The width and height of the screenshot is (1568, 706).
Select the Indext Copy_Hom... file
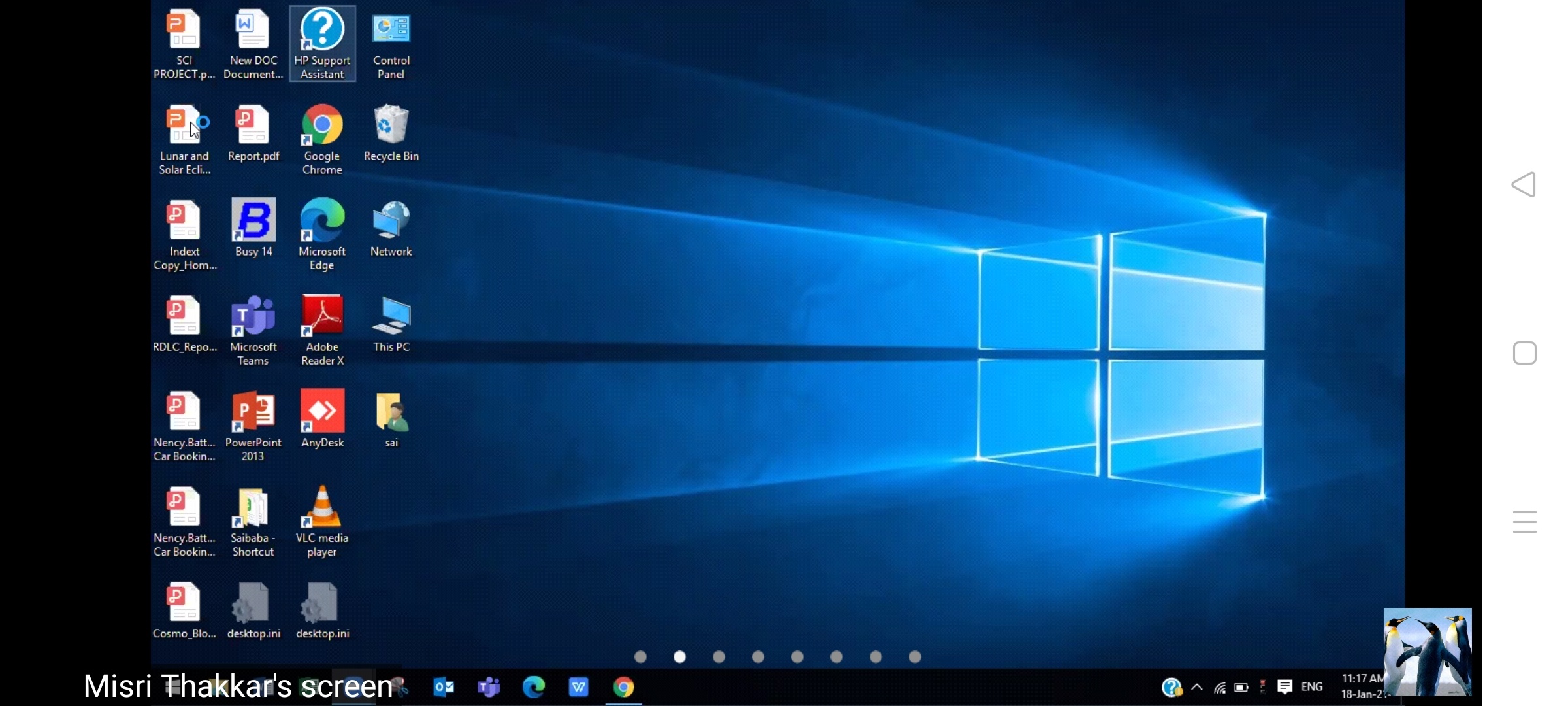point(184,235)
